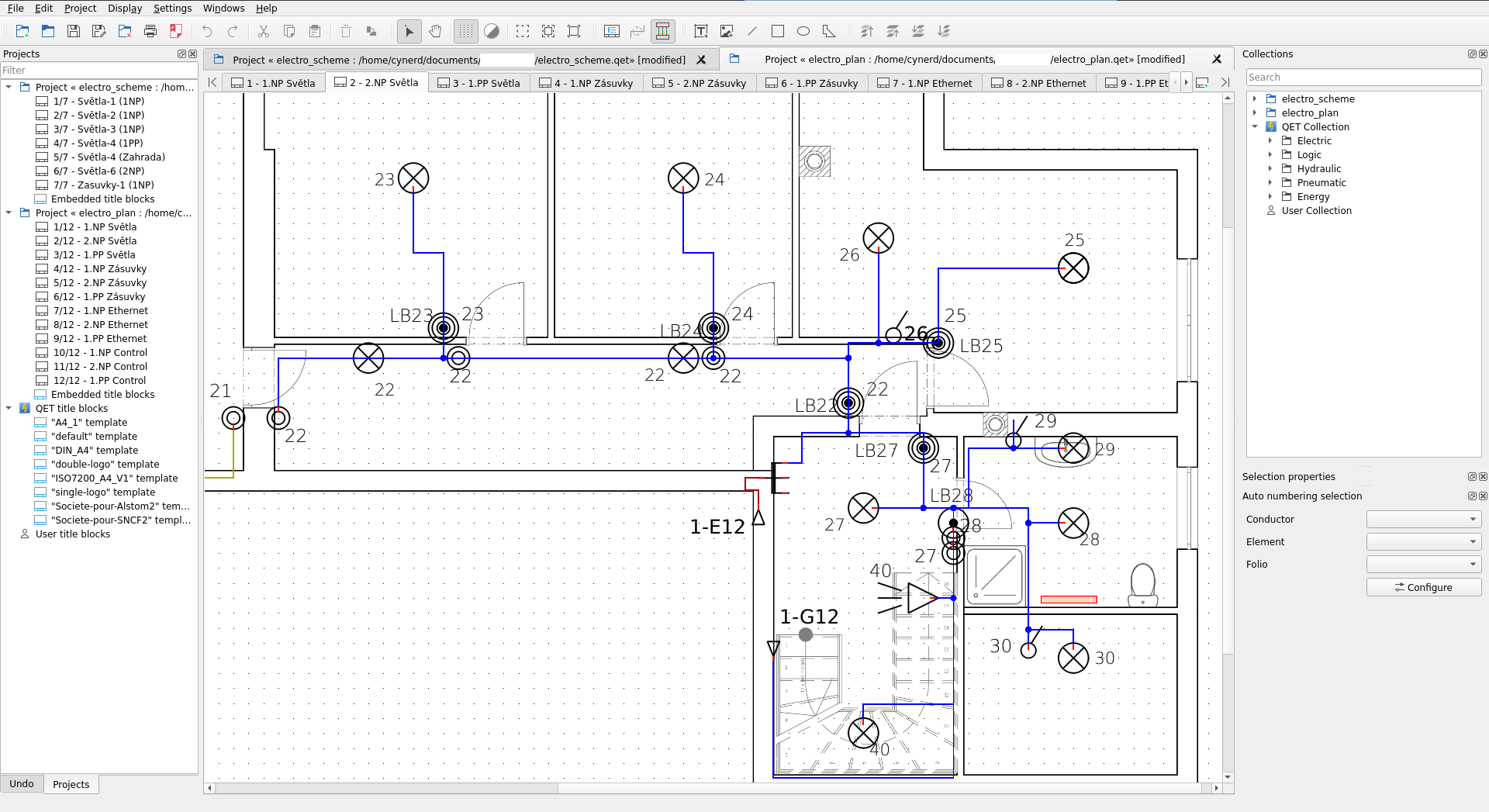Toggle the background color mode button

492,31
